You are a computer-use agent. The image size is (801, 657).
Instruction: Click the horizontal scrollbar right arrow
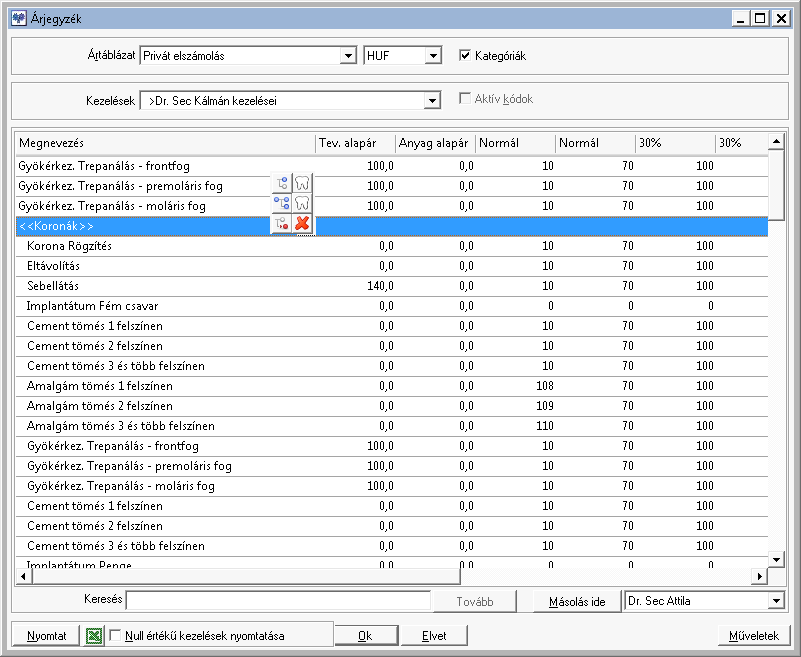tap(760, 576)
